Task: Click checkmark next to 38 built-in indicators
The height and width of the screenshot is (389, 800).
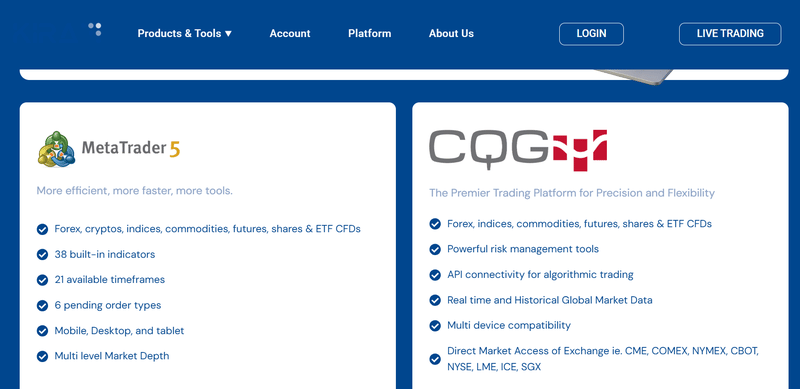Action: (42, 255)
